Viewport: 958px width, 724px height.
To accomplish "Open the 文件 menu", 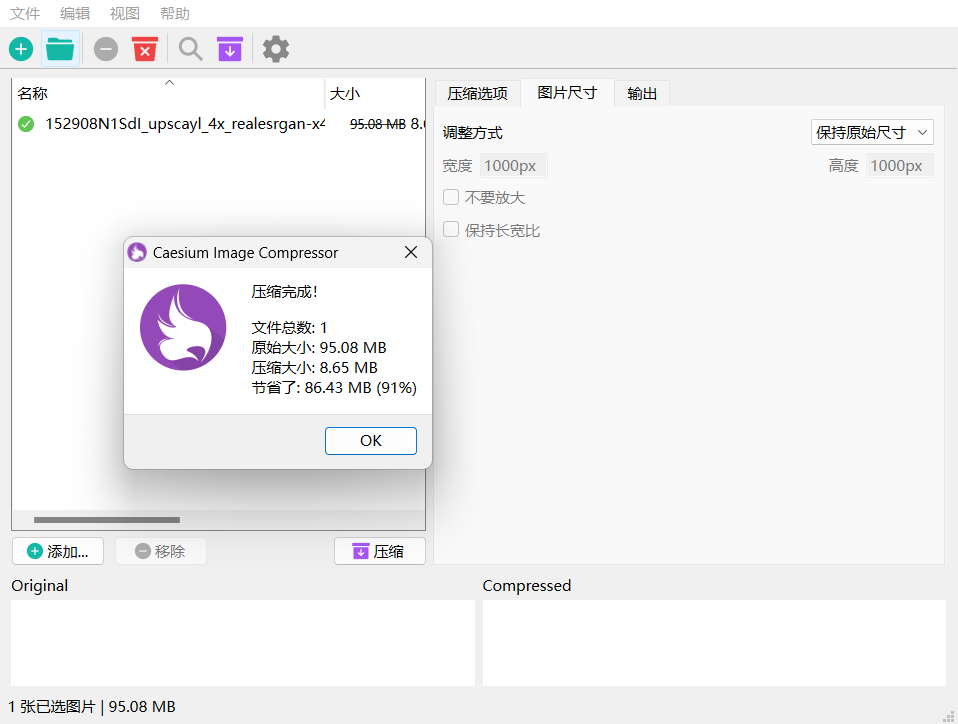I will (25, 14).
